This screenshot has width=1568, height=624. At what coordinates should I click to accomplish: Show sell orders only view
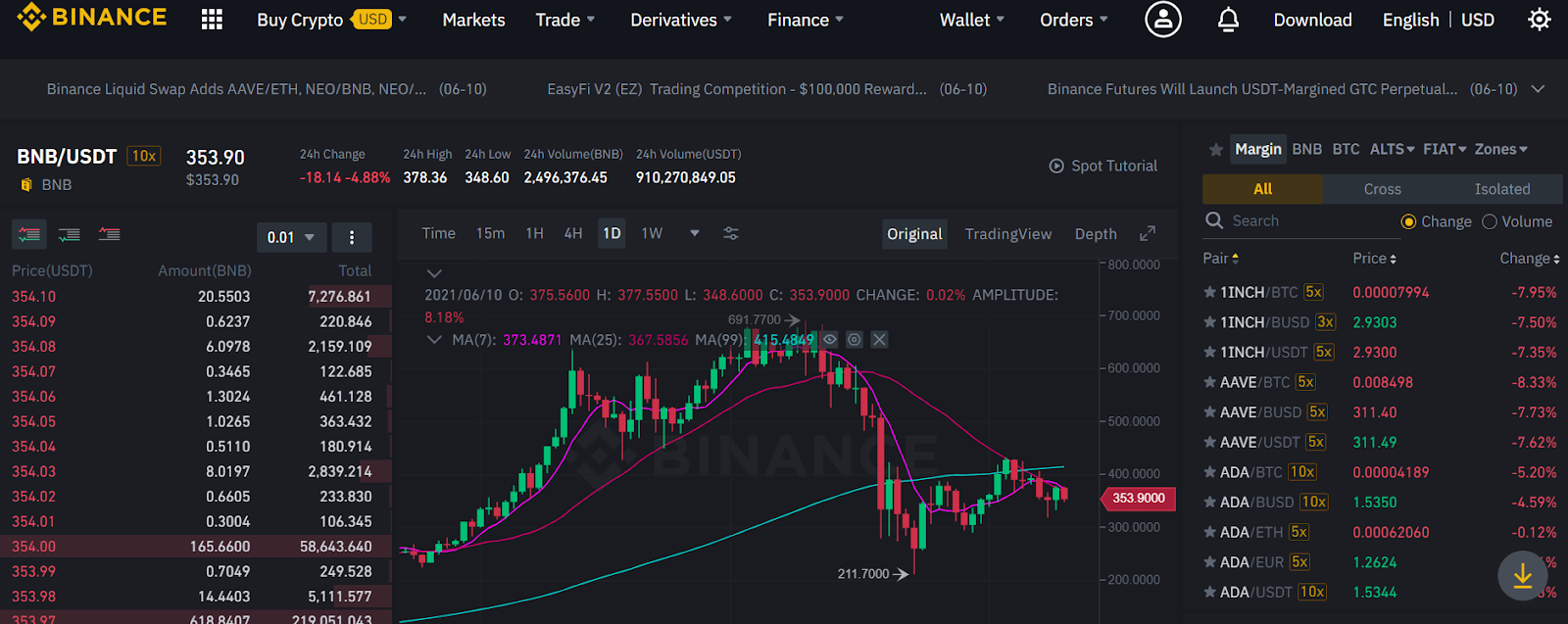(109, 234)
